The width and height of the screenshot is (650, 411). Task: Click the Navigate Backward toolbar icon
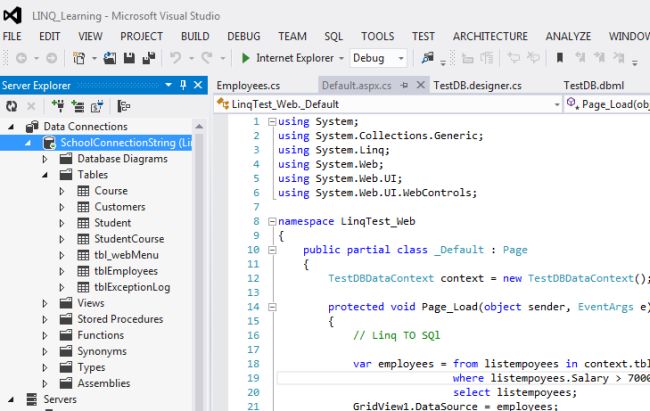(22, 58)
